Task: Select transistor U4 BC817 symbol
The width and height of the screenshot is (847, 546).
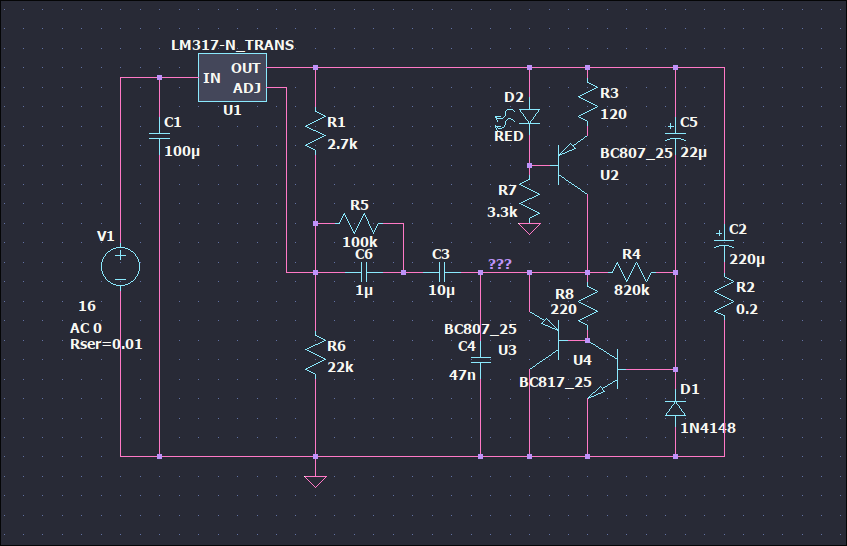Action: pos(602,370)
